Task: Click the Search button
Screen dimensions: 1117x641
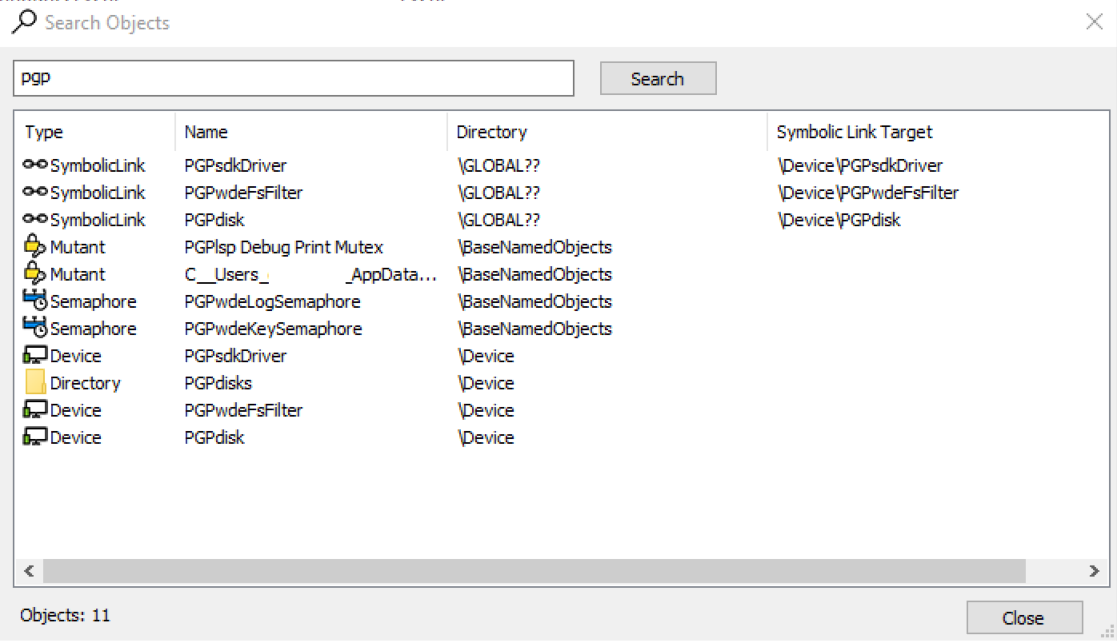Action: tap(658, 78)
